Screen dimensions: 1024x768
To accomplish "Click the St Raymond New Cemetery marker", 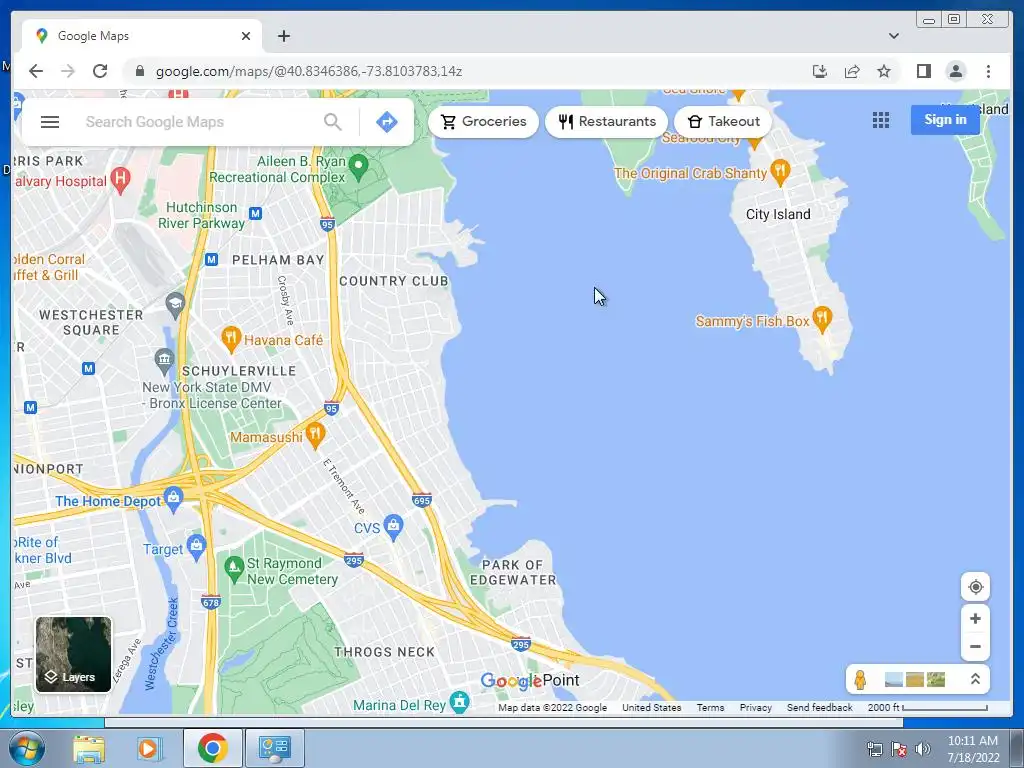I will pos(234,569).
